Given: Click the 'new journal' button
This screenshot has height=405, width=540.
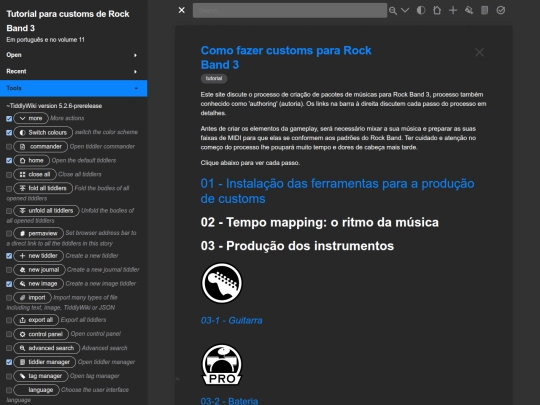Looking at the screenshot, I should [39, 270].
